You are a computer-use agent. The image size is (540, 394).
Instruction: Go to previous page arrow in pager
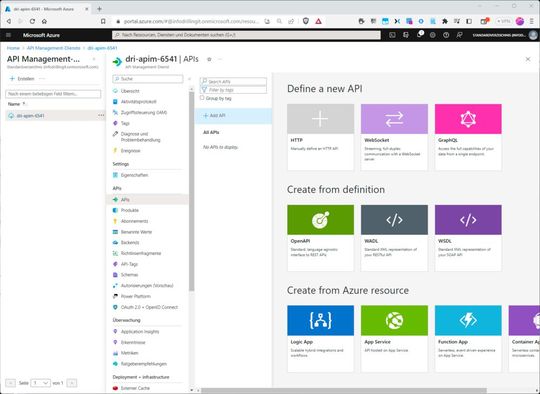10,383
